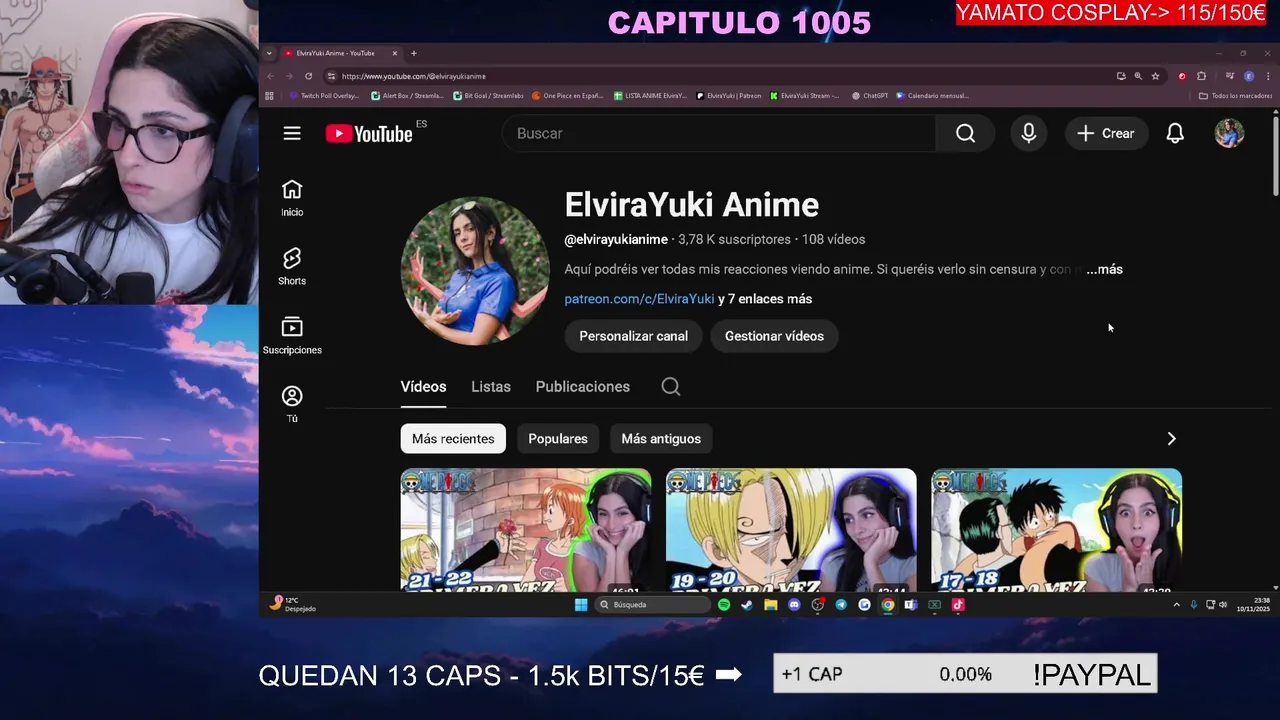Start voice search with microphone icon
1280x720 pixels.
[x=1029, y=133]
